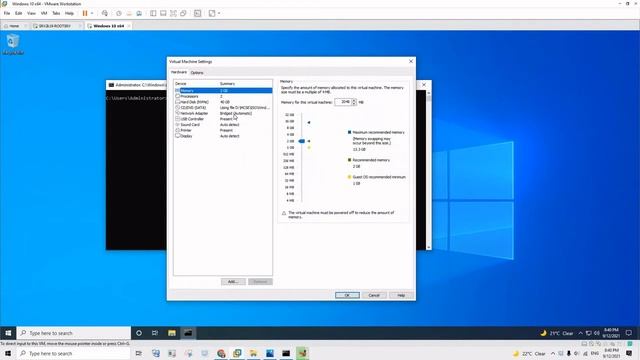Select the Sound Card device row
640x360 pixels.
point(223,124)
